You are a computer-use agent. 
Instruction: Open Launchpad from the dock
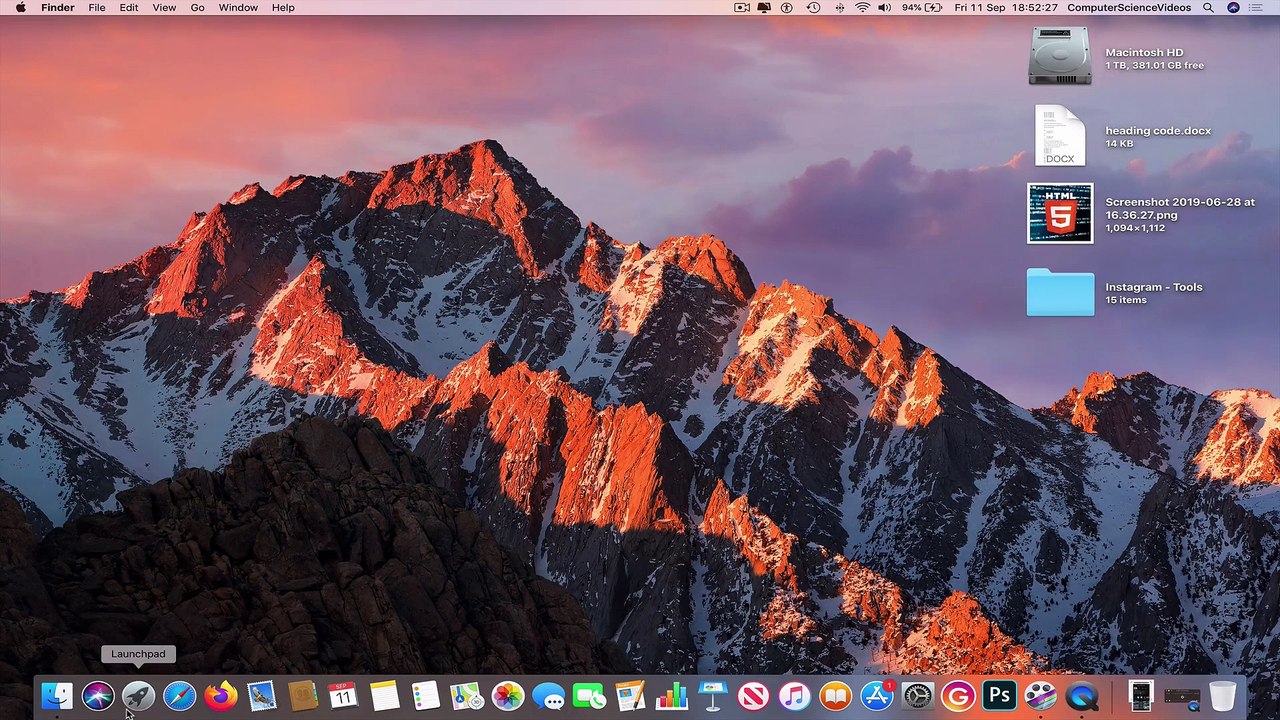138,696
